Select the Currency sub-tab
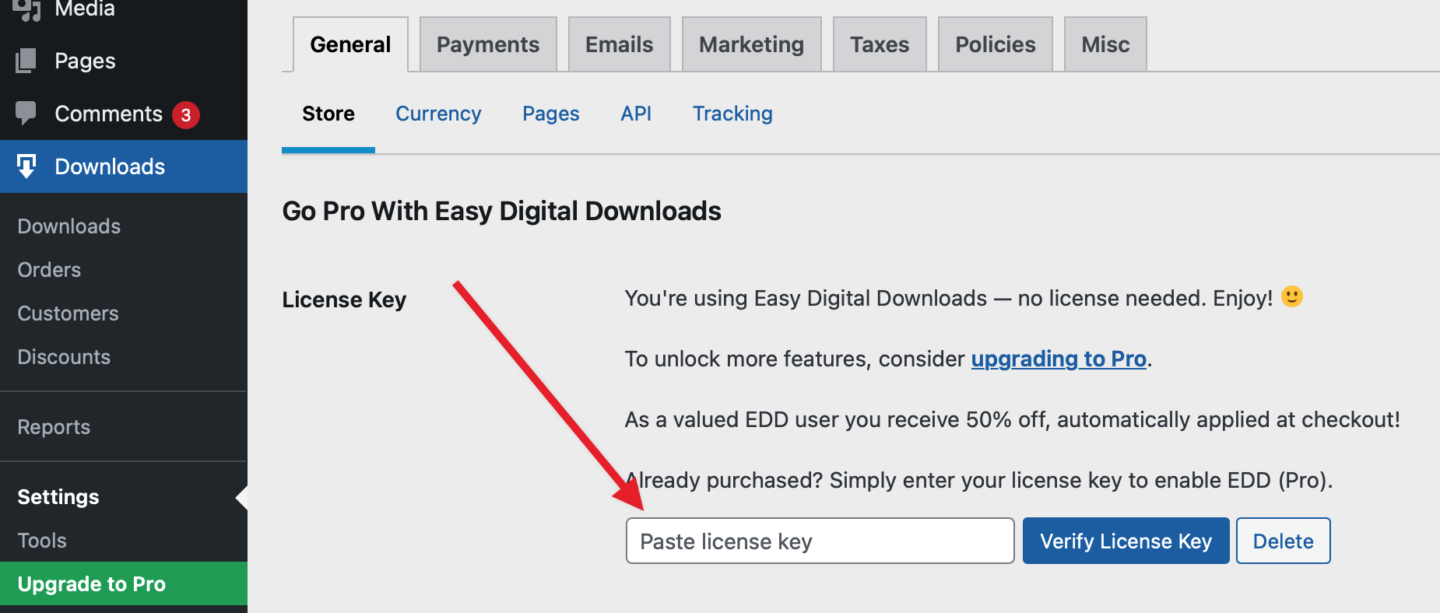This screenshot has width=1440, height=613. pos(438,113)
